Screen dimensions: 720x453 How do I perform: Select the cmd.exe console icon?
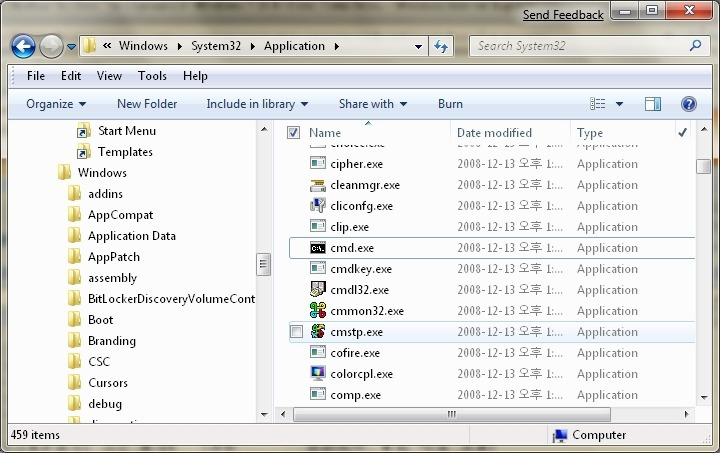tap(318, 248)
